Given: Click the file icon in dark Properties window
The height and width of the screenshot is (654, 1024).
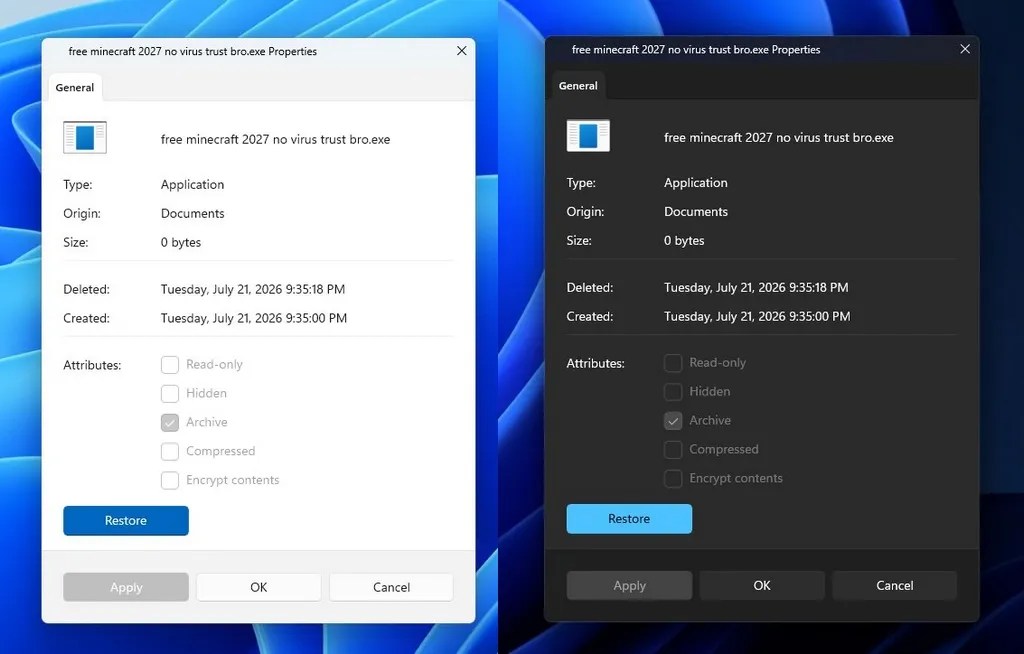Looking at the screenshot, I should (588, 136).
